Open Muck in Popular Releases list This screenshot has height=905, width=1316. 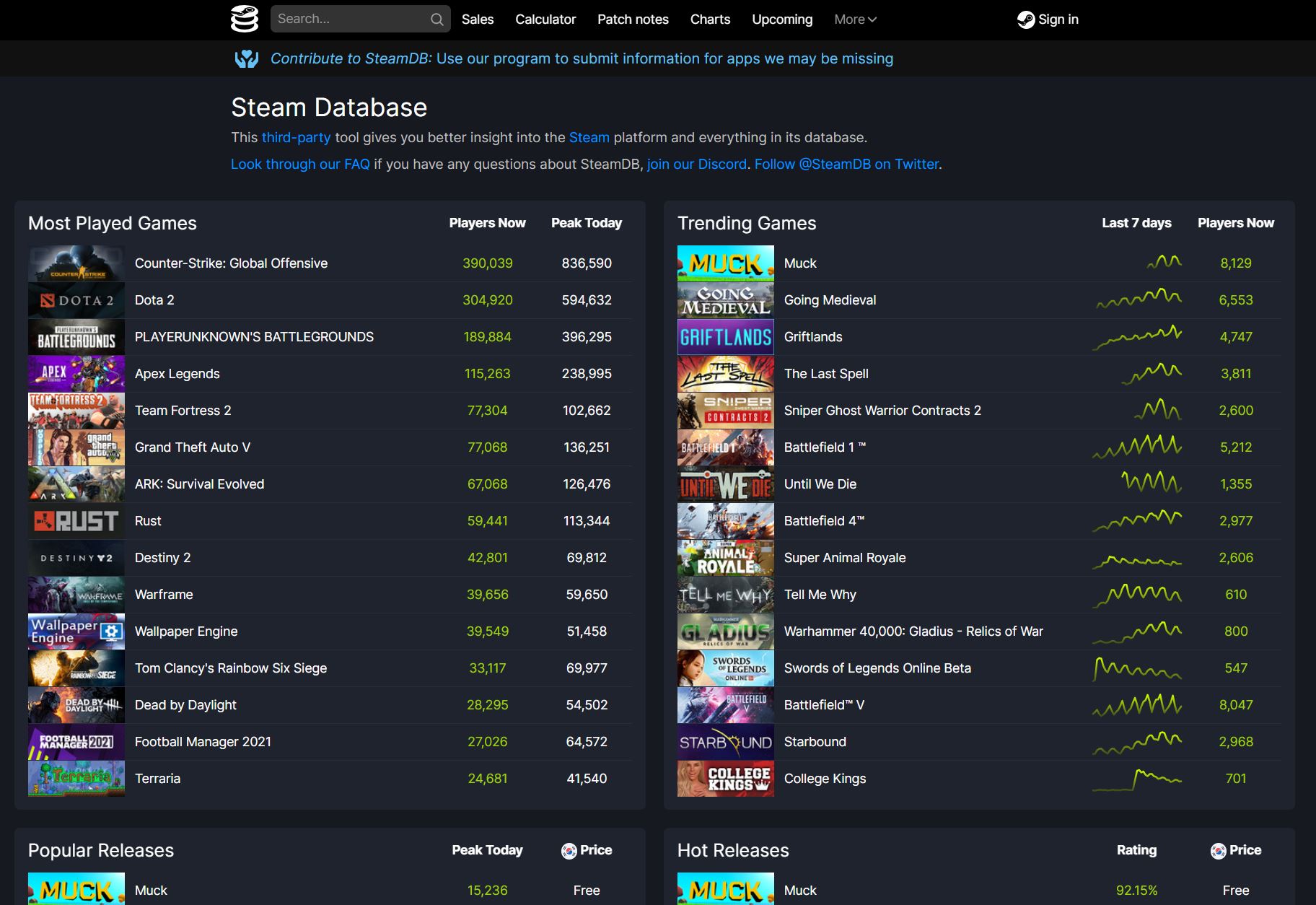click(x=151, y=891)
